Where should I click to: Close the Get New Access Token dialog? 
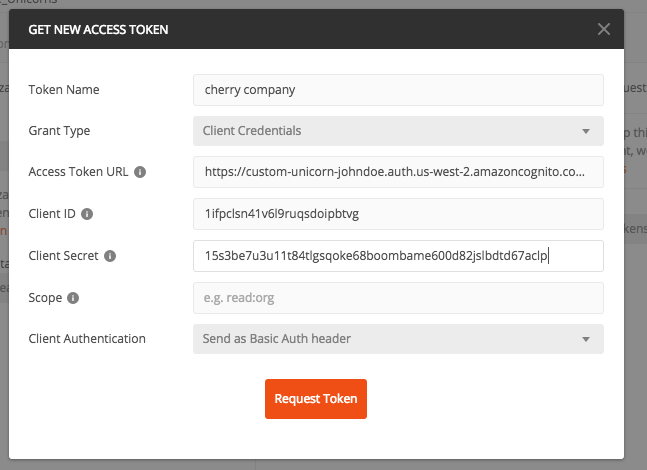pos(604,29)
